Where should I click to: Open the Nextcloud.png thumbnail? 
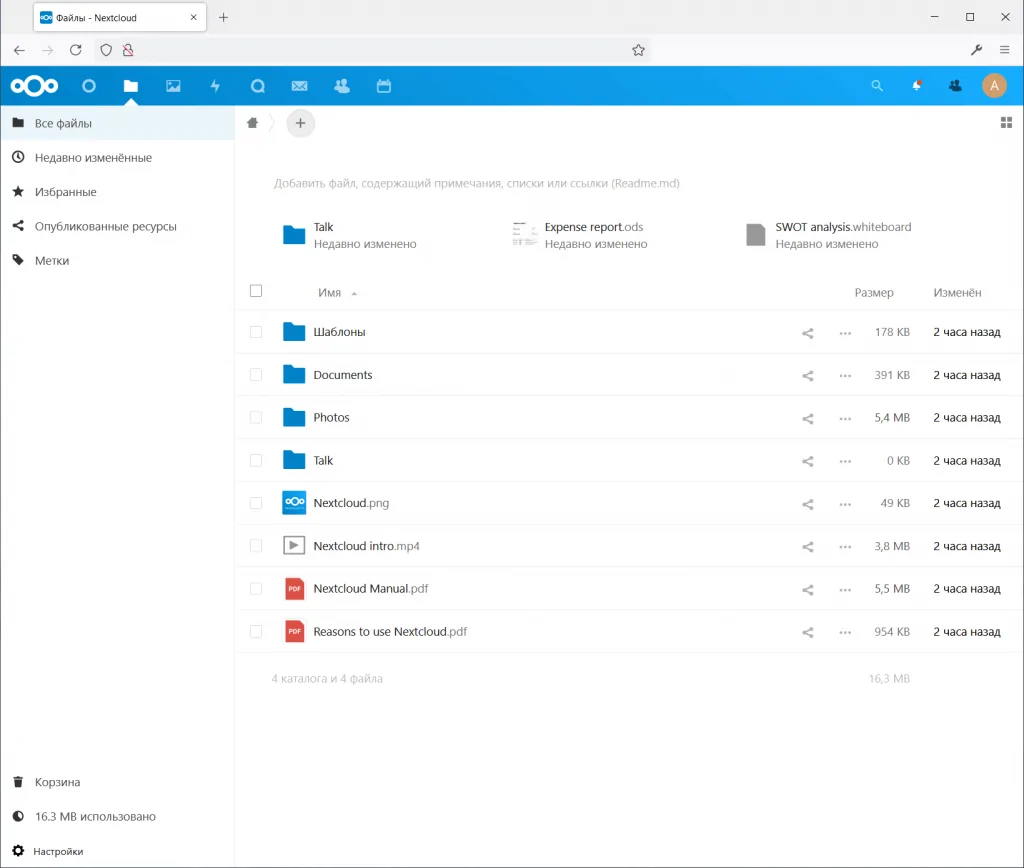(294, 503)
